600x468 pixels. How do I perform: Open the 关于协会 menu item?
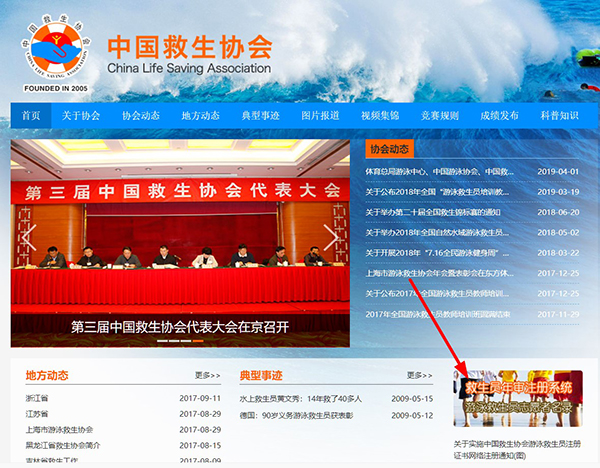click(81, 116)
